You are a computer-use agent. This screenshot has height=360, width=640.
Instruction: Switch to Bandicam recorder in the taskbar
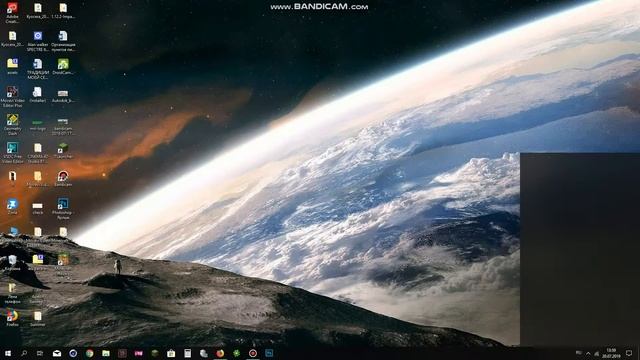[x=253, y=353]
